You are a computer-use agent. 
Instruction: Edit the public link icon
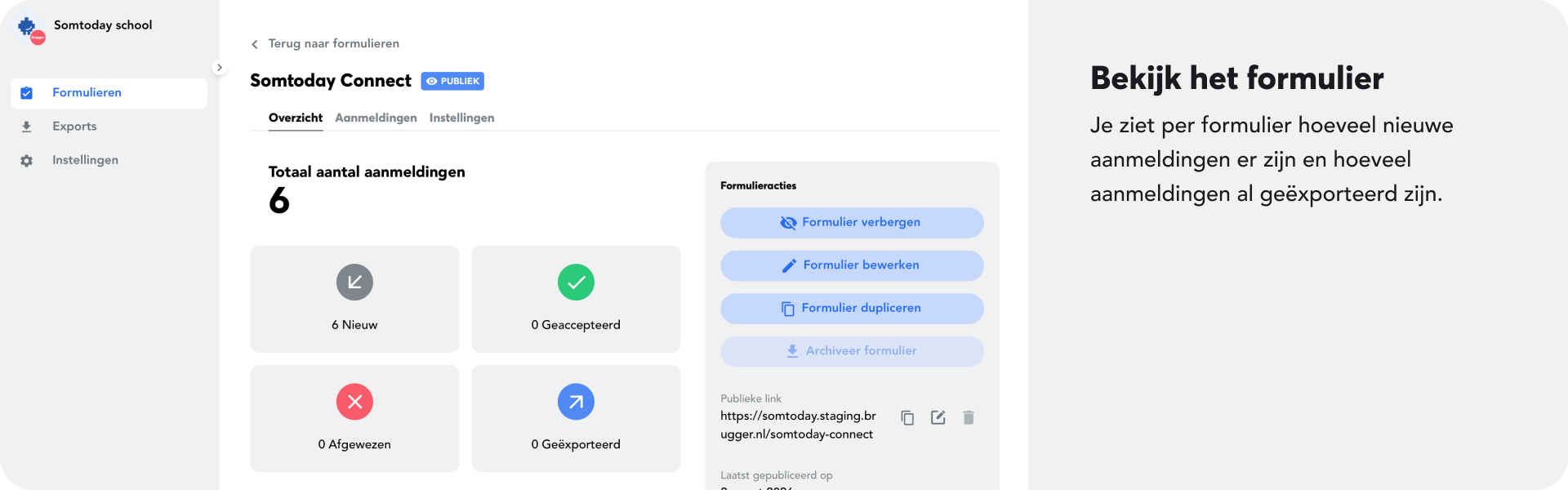[x=938, y=418]
